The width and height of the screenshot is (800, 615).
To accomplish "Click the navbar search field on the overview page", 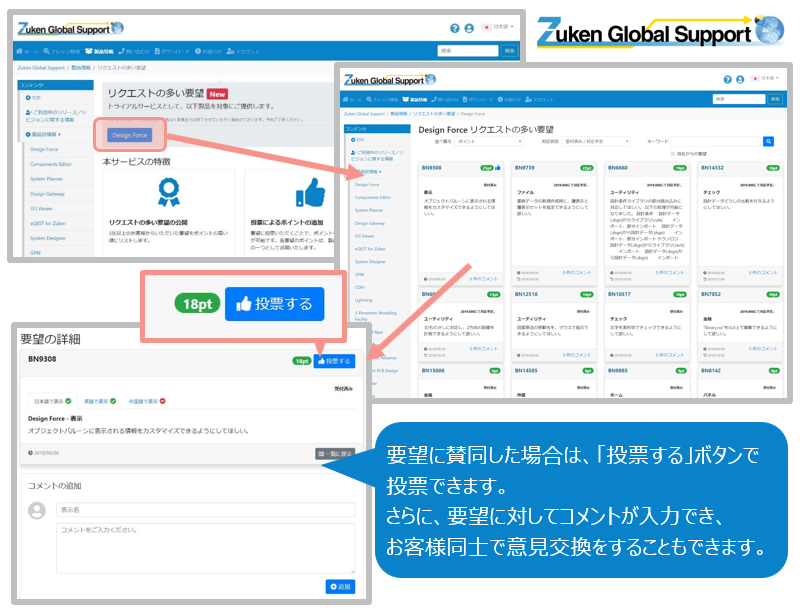I will [x=468, y=51].
